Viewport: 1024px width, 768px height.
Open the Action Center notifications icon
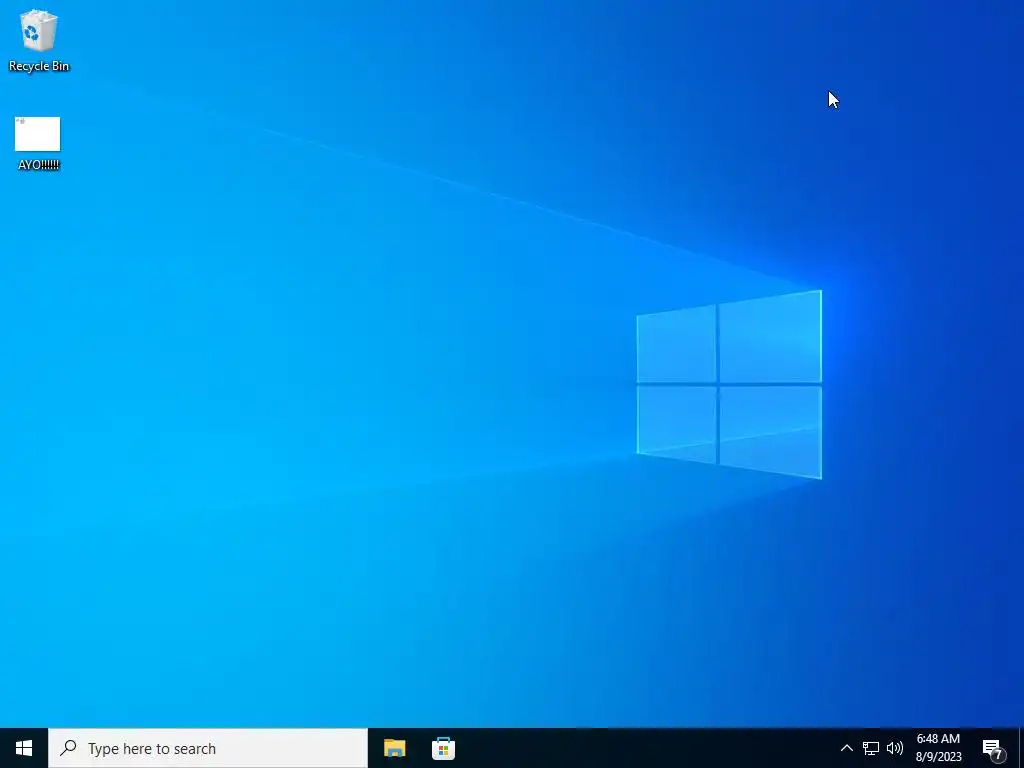(993, 749)
